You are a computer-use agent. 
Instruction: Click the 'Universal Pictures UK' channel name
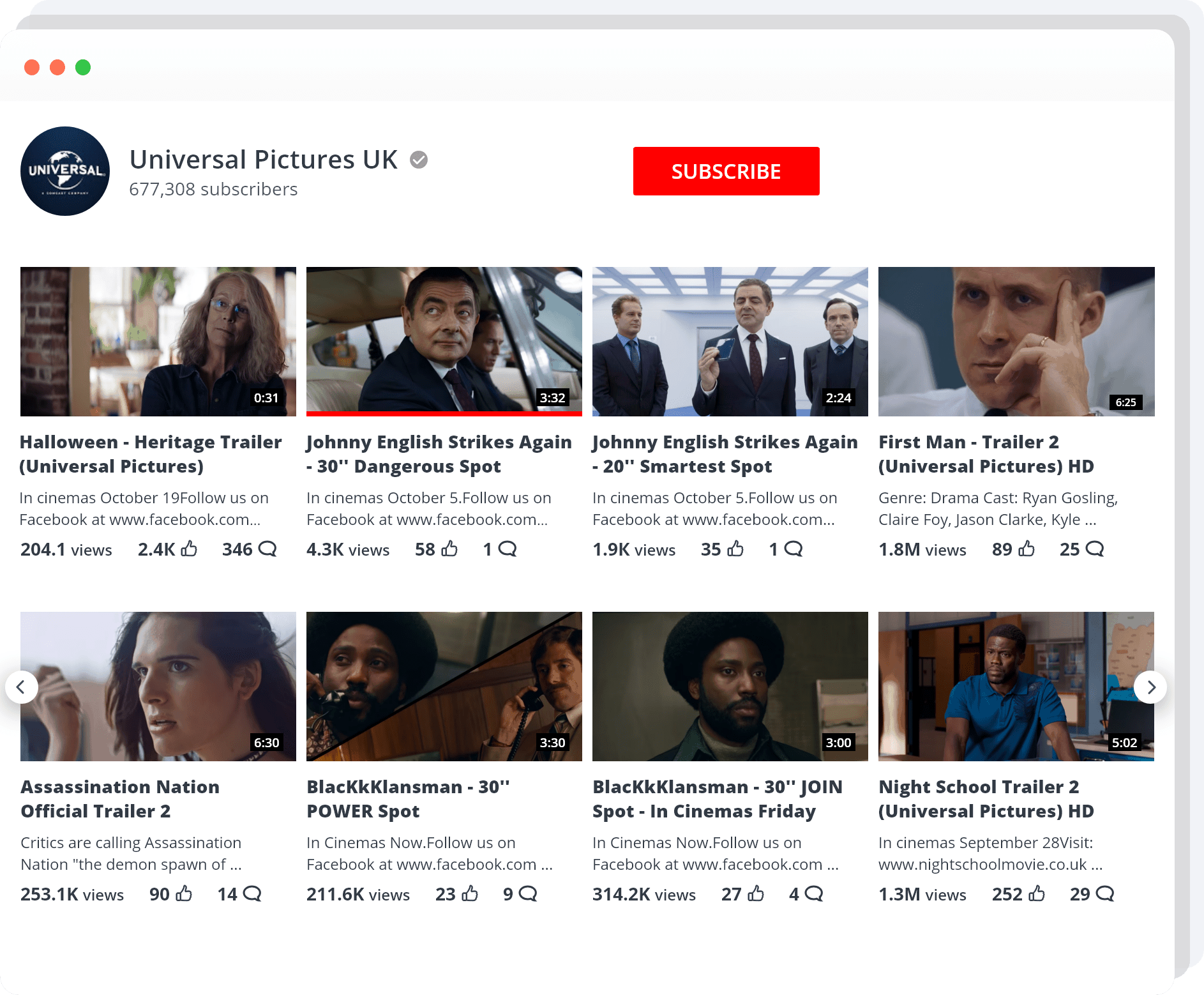point(264,160)
